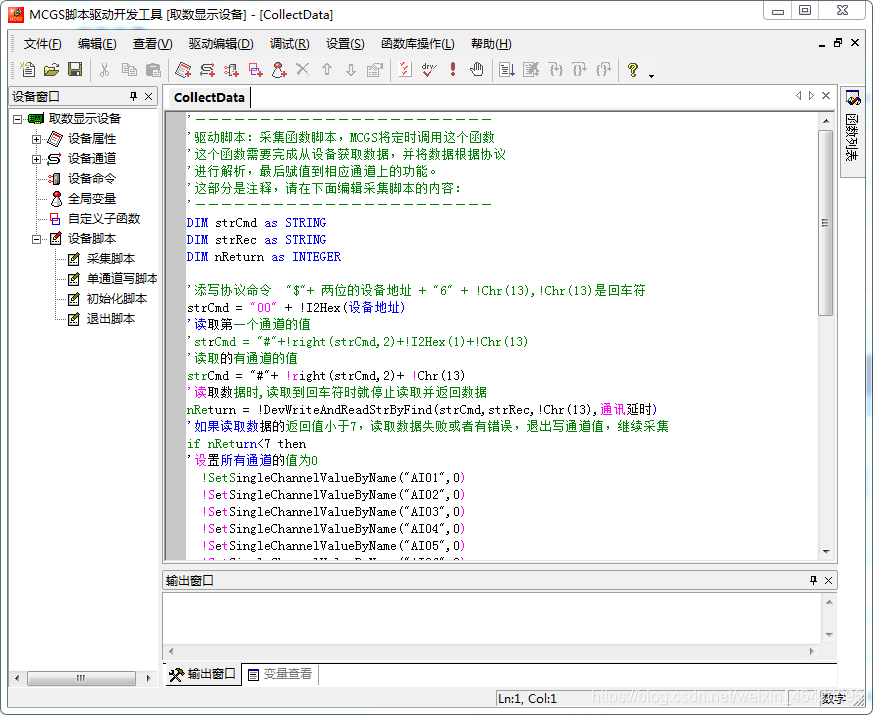Open the 驱动编辑(D) menu
This screenshot has height=715, width=873.
point(220,43)
